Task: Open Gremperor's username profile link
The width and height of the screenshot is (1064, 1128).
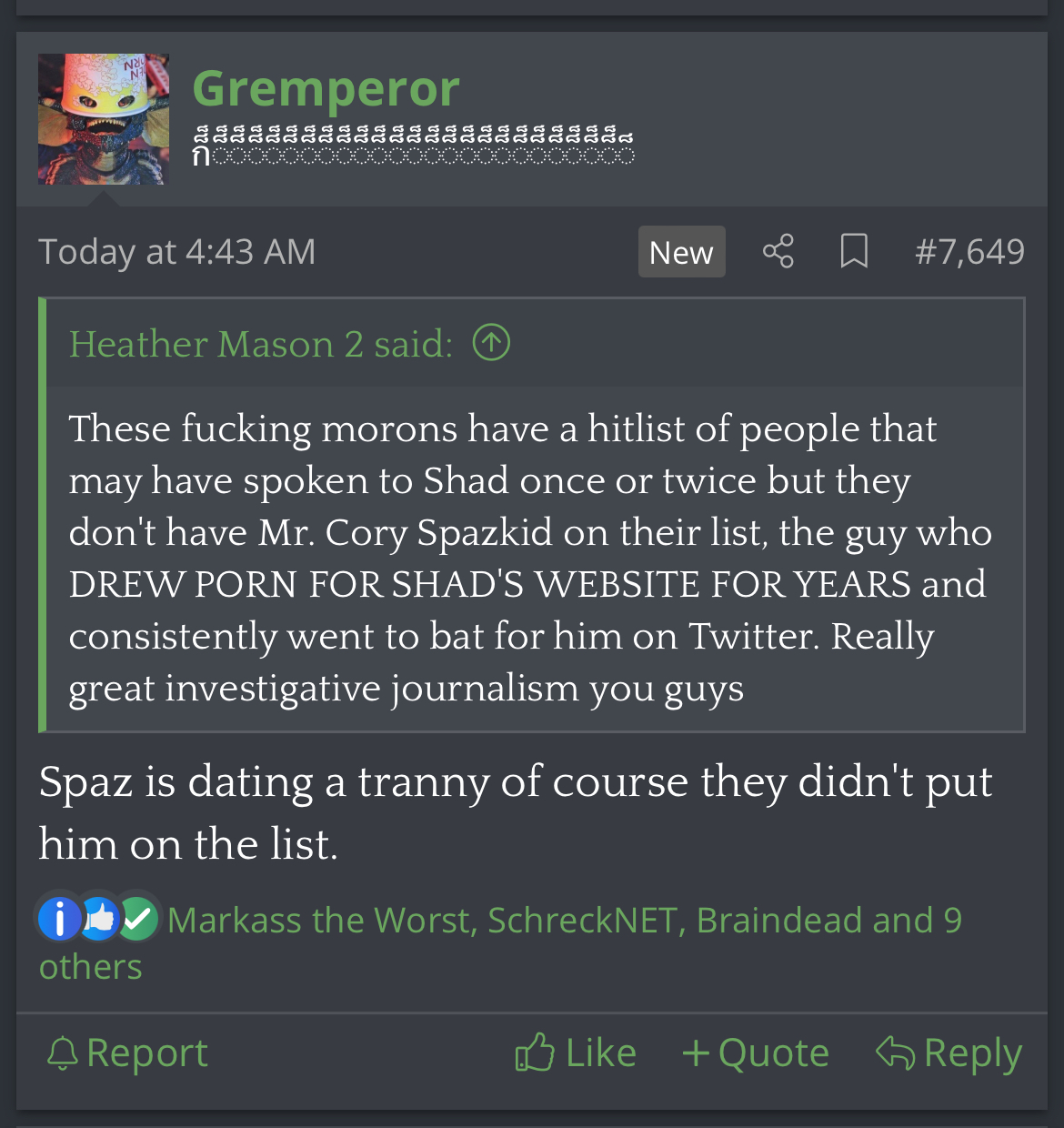Action: point(326,89)
